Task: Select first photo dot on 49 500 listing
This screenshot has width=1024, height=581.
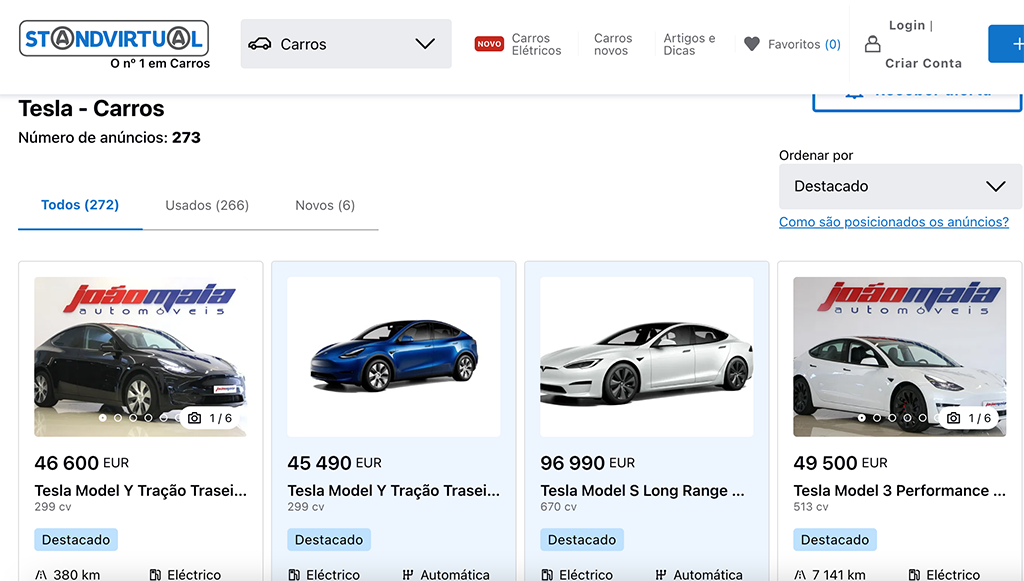Action: tap(861, 418)
